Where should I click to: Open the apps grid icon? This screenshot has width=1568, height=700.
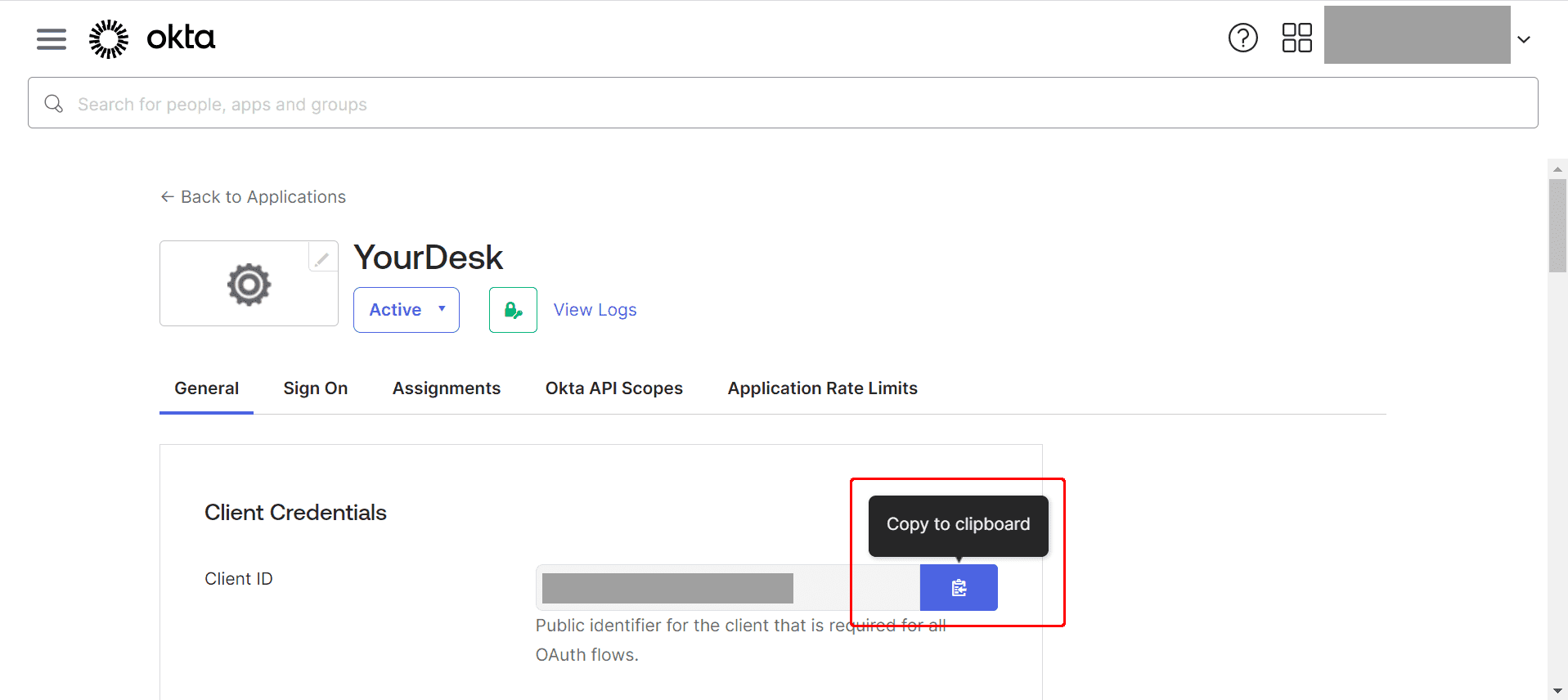pyautogui.click(x=1296, y=38)
